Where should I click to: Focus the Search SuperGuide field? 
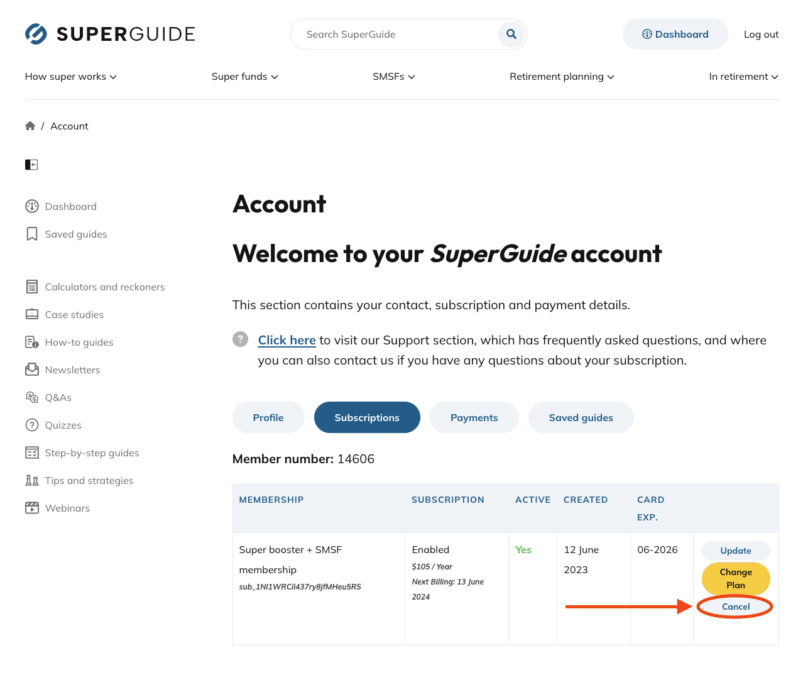(395, 34)
